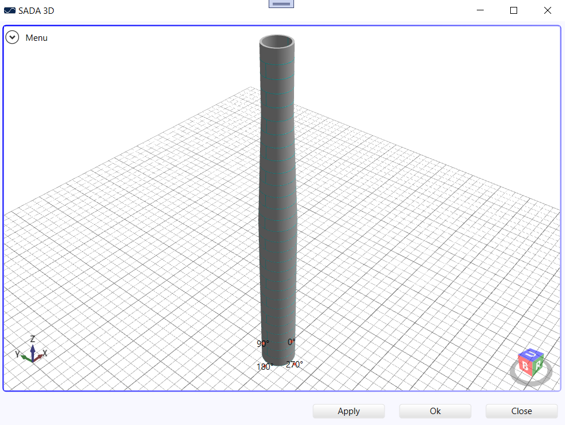Expand the Menu chevron
Image resolution: width=565 pixels, height=425 pixels.
(x=12, y=37)
